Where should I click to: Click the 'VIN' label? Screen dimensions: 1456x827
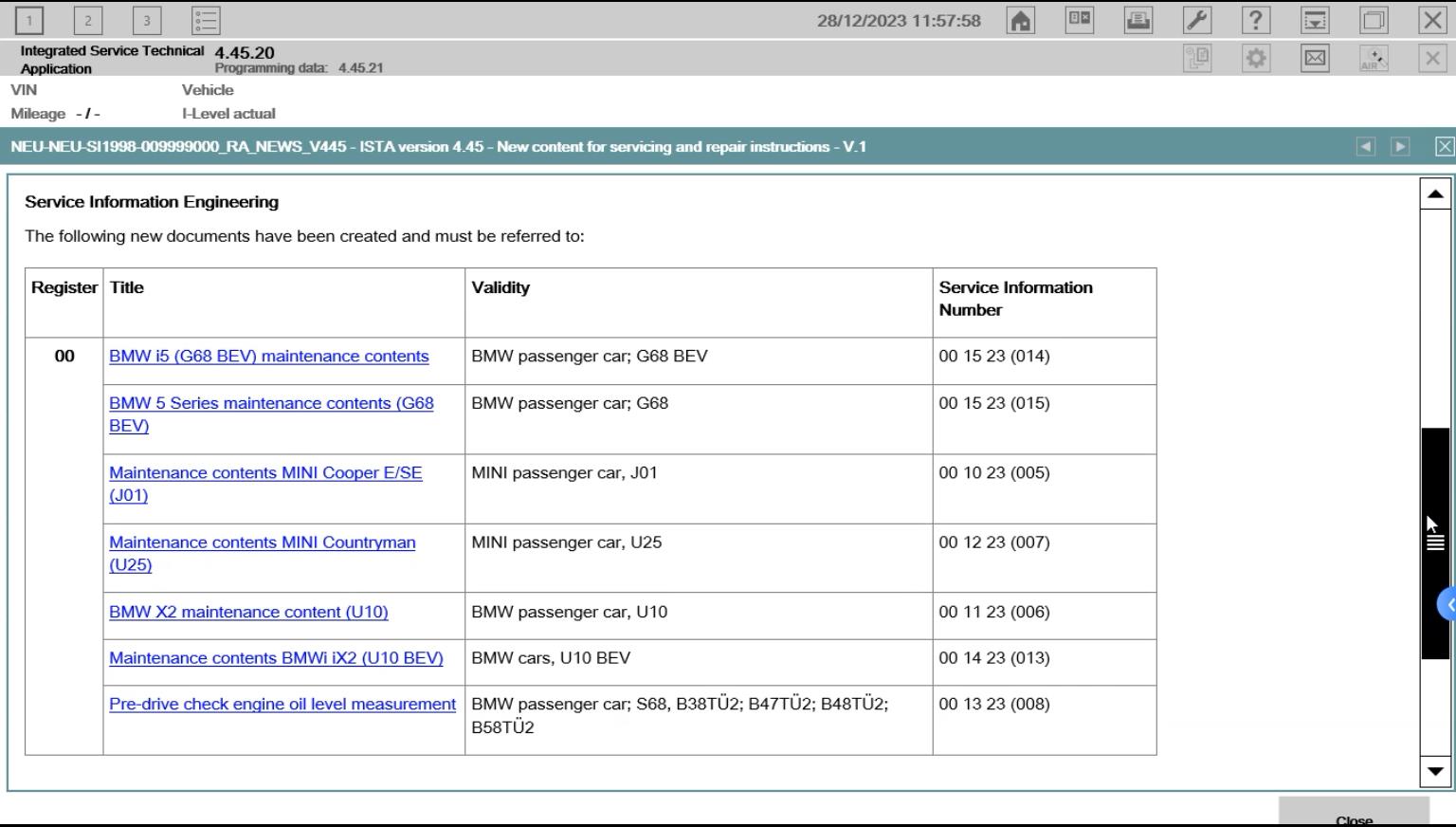24,90
